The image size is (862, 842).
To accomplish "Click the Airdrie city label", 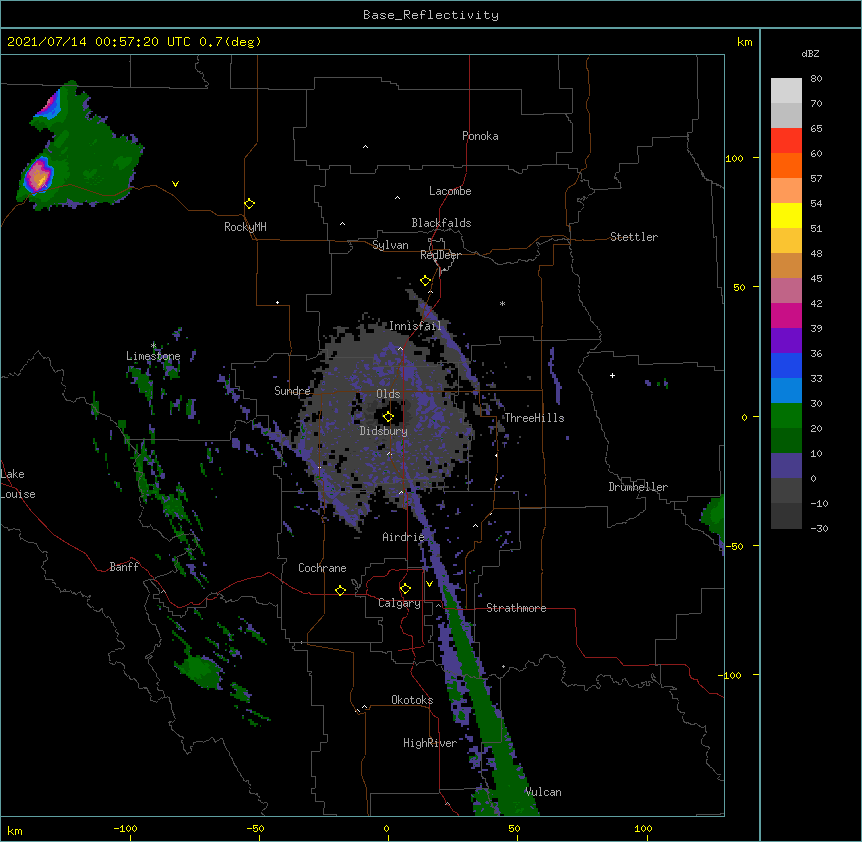I will click(x=404, y=537).
